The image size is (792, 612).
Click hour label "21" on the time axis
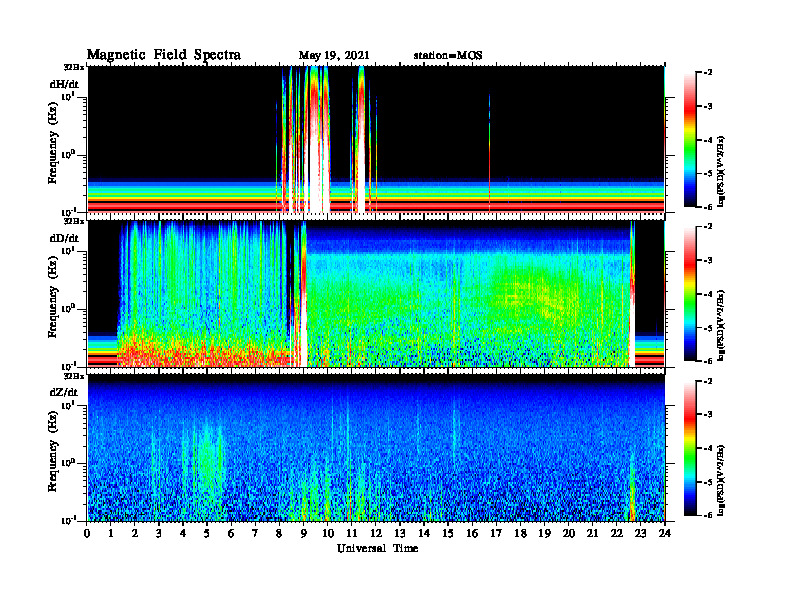[592, 534]
